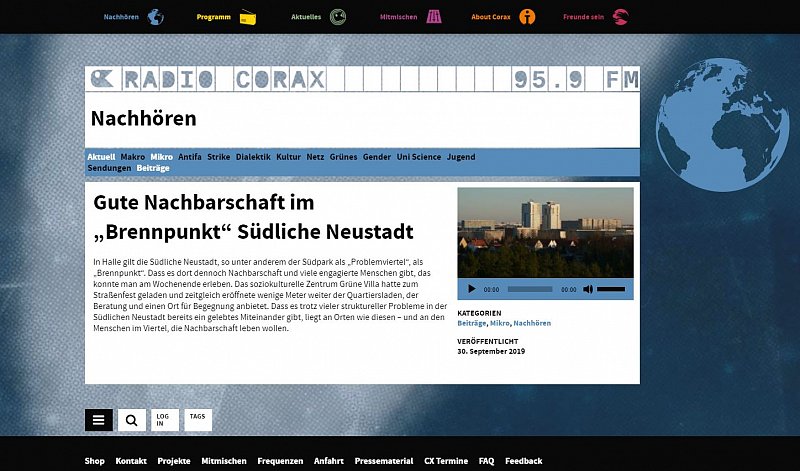Click the Nachhören page heading

[143, 118]
